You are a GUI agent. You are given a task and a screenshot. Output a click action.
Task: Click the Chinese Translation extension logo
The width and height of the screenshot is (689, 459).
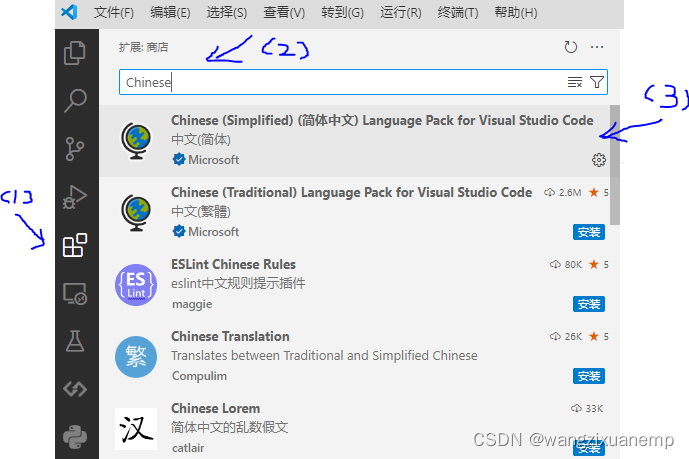136,357
